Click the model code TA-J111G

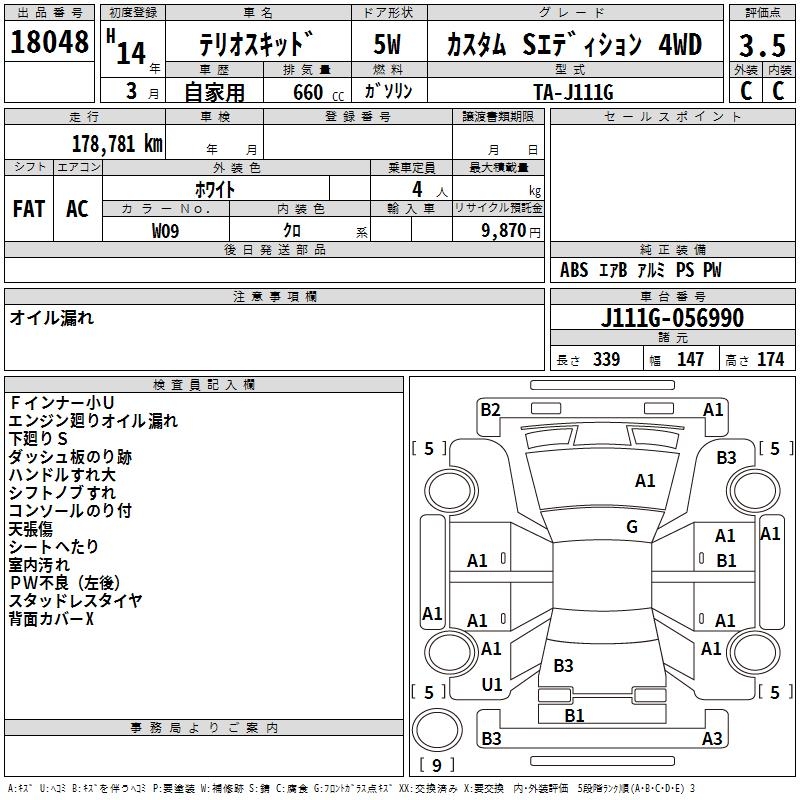pyautogui.click(x=573, y=91)
